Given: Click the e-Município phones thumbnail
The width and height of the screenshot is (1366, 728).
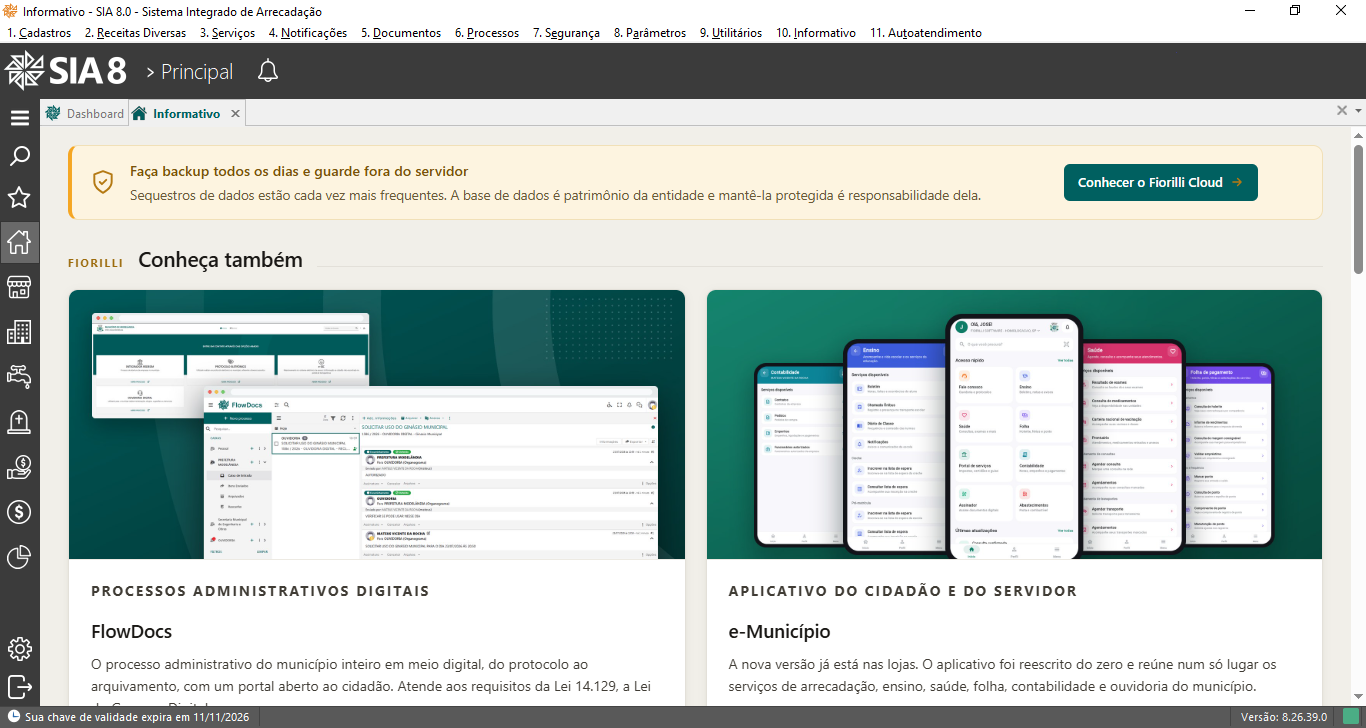Looking at the screenshot, I should click(x=1014, y=424).
